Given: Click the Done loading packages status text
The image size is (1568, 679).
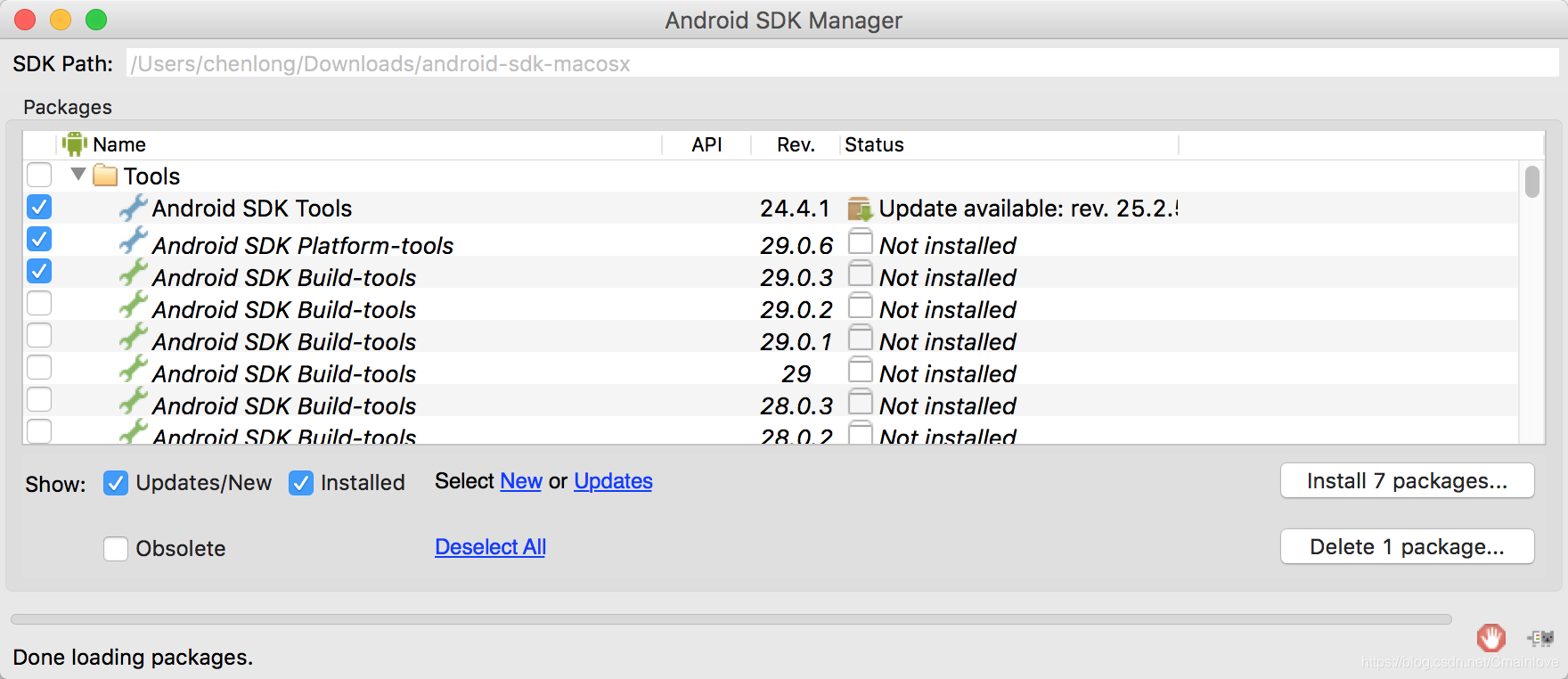Looking at the screenshot, I should [133, 657].
